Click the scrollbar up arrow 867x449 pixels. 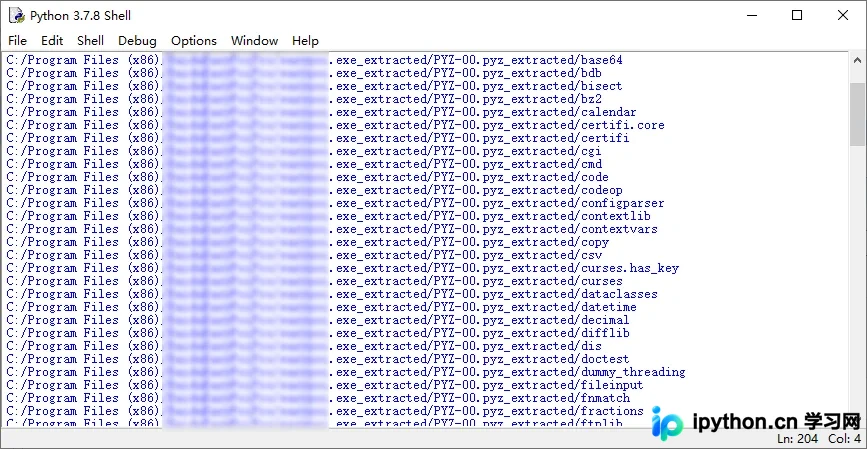(x=857, y=60)
